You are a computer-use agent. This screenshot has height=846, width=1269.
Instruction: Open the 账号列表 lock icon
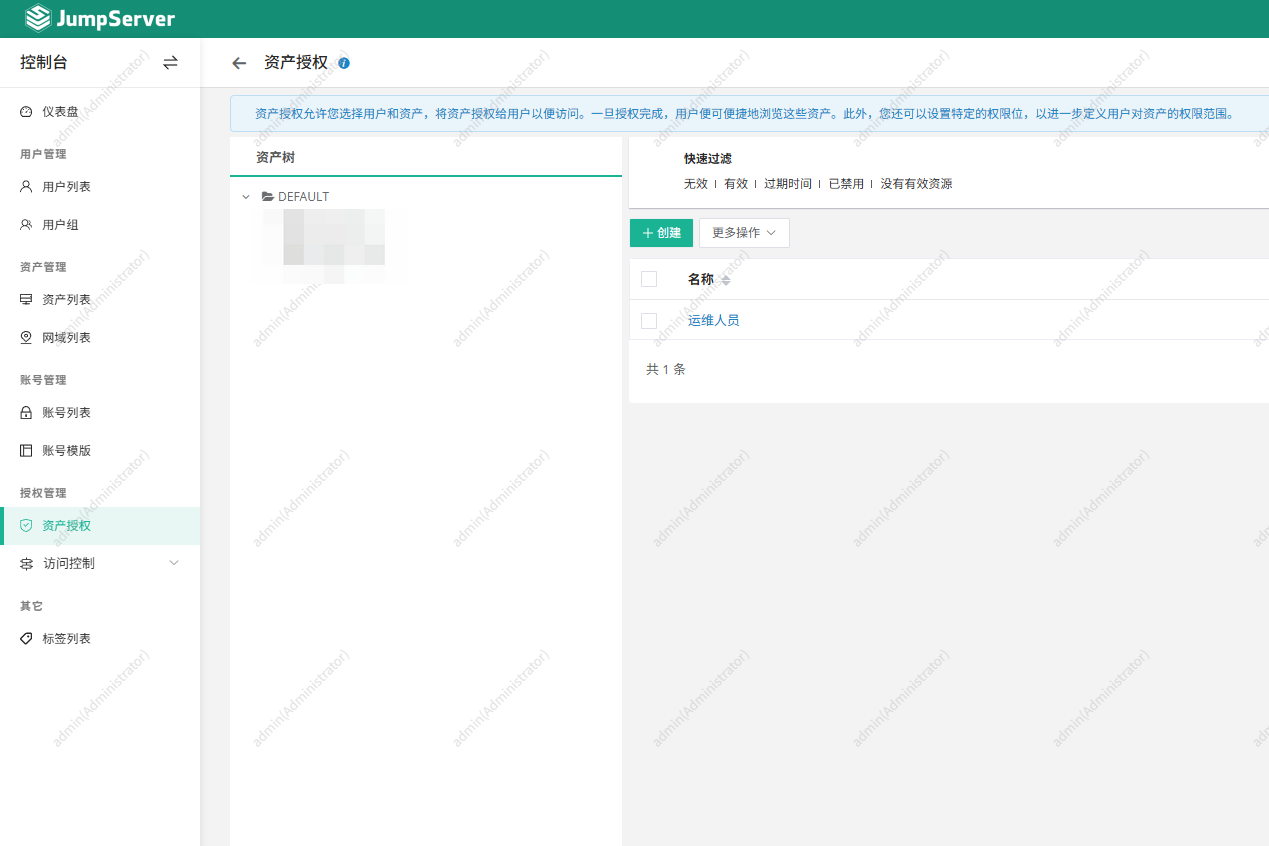25,411
